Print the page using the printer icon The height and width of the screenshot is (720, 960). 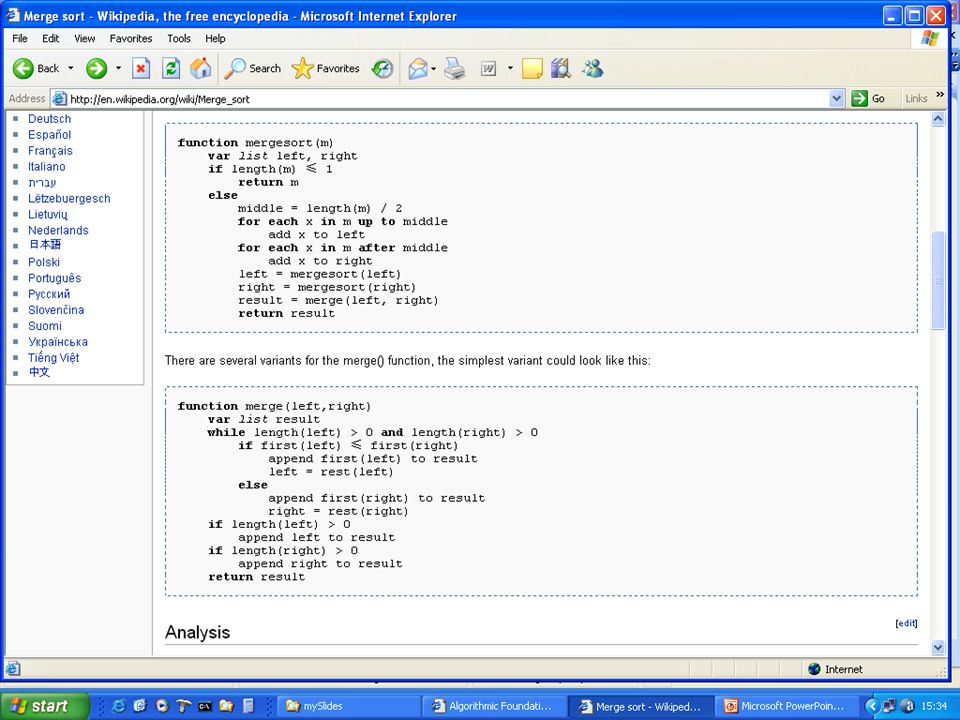click(454, 68)
